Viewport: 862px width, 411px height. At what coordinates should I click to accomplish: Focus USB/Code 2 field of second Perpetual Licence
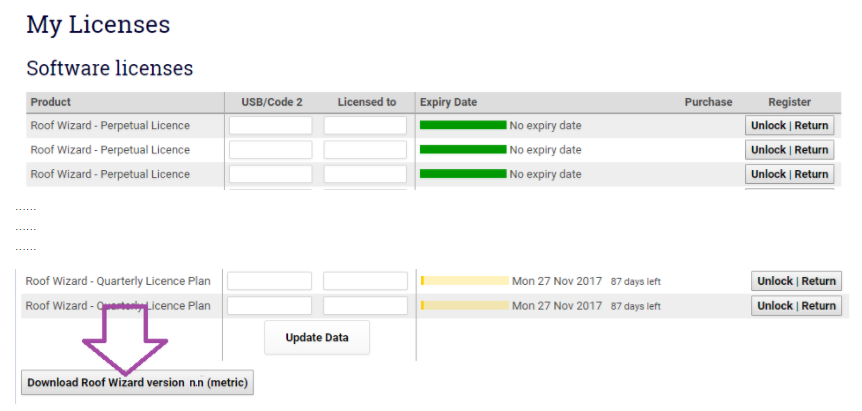click(270, 149)
